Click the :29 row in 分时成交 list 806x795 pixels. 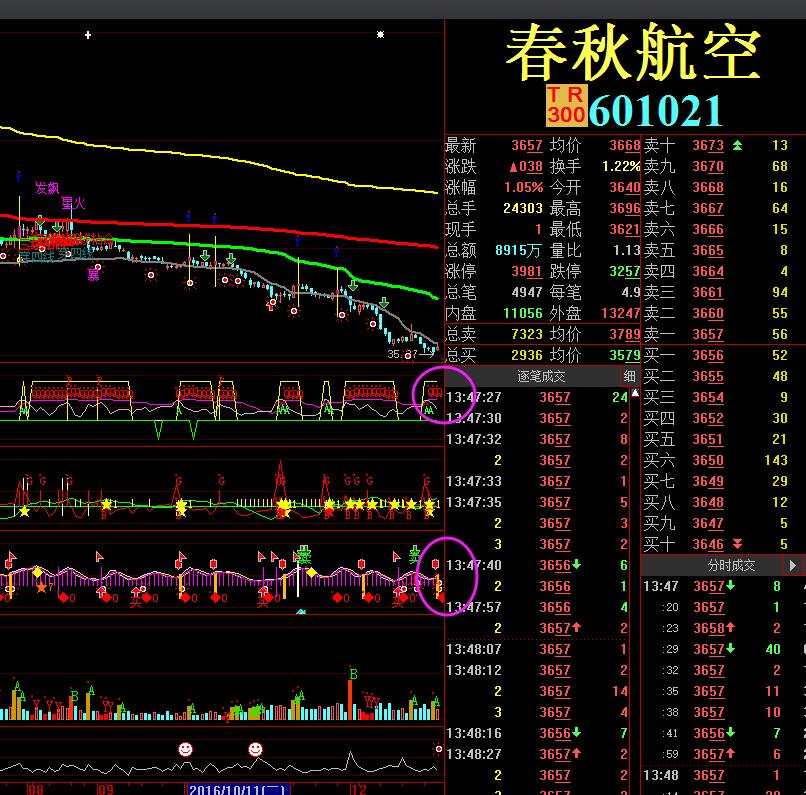pyautogui.click(x=724, y=649)
